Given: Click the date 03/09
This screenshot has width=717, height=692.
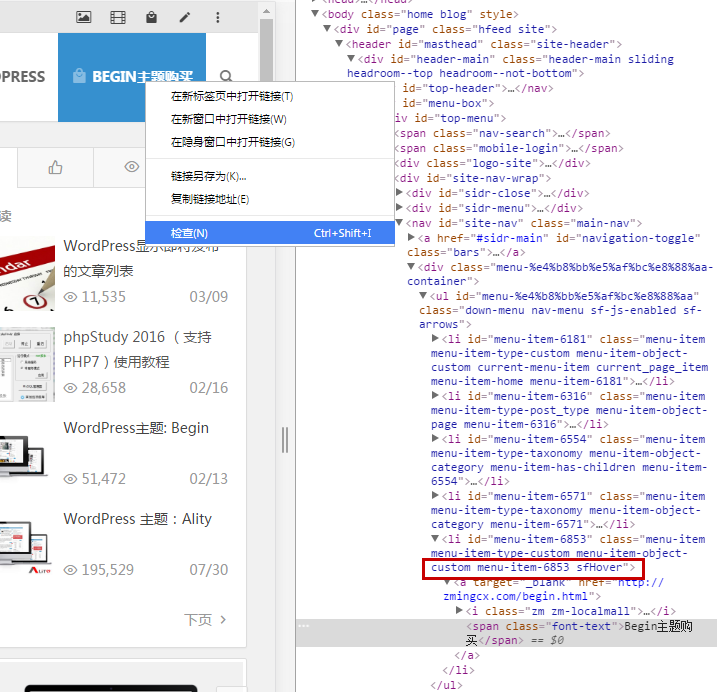Looking at the screenshot, I should click(209, 297).
